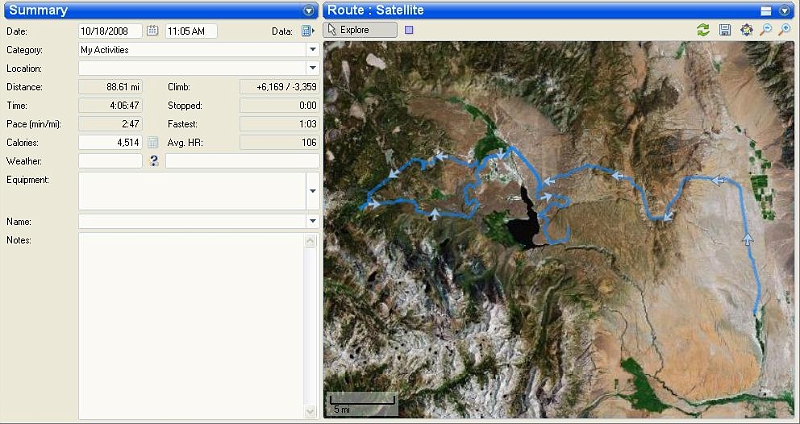800x424 pixels.
Task: Open the Name dropdown
Action: [x=312, y=221]
